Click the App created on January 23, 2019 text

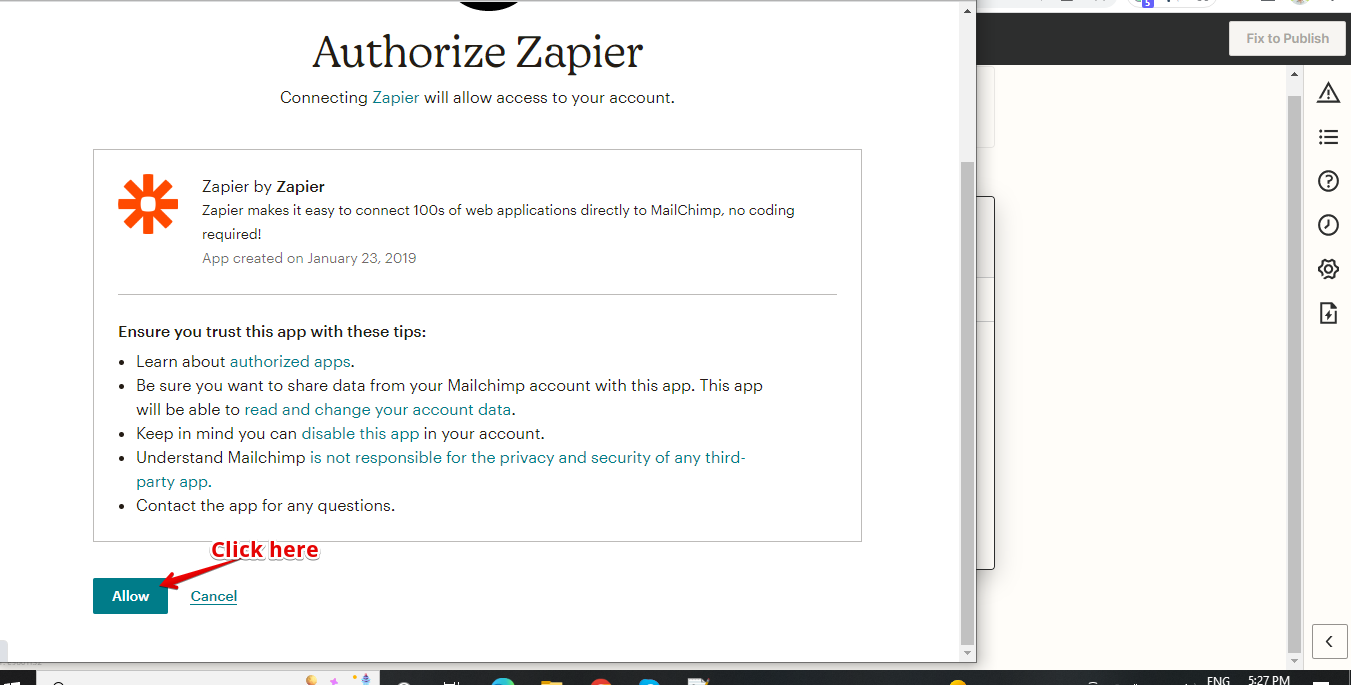pyautogui.click(x=309, y=258)
